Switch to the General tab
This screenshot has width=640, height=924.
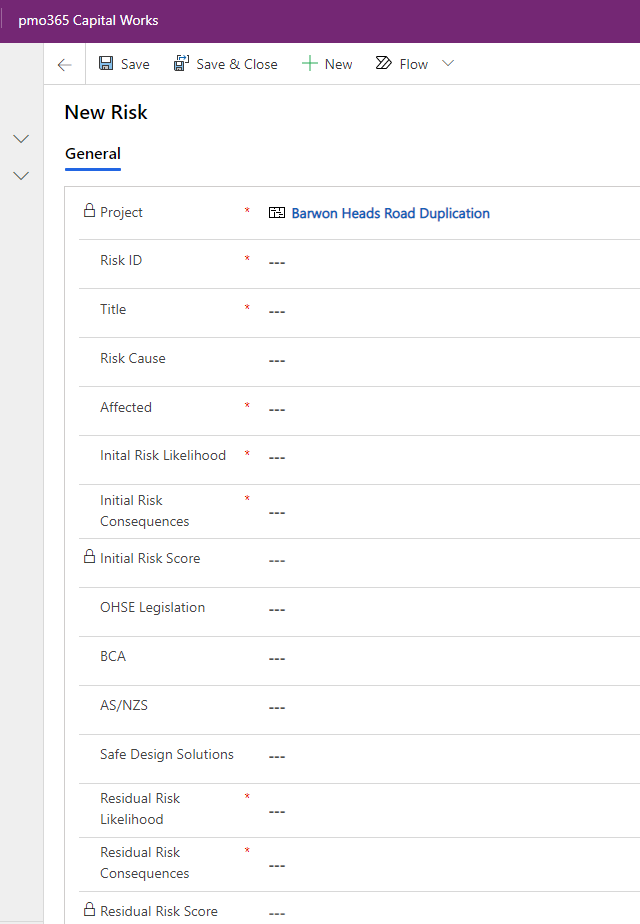click(x=93, y=154)
